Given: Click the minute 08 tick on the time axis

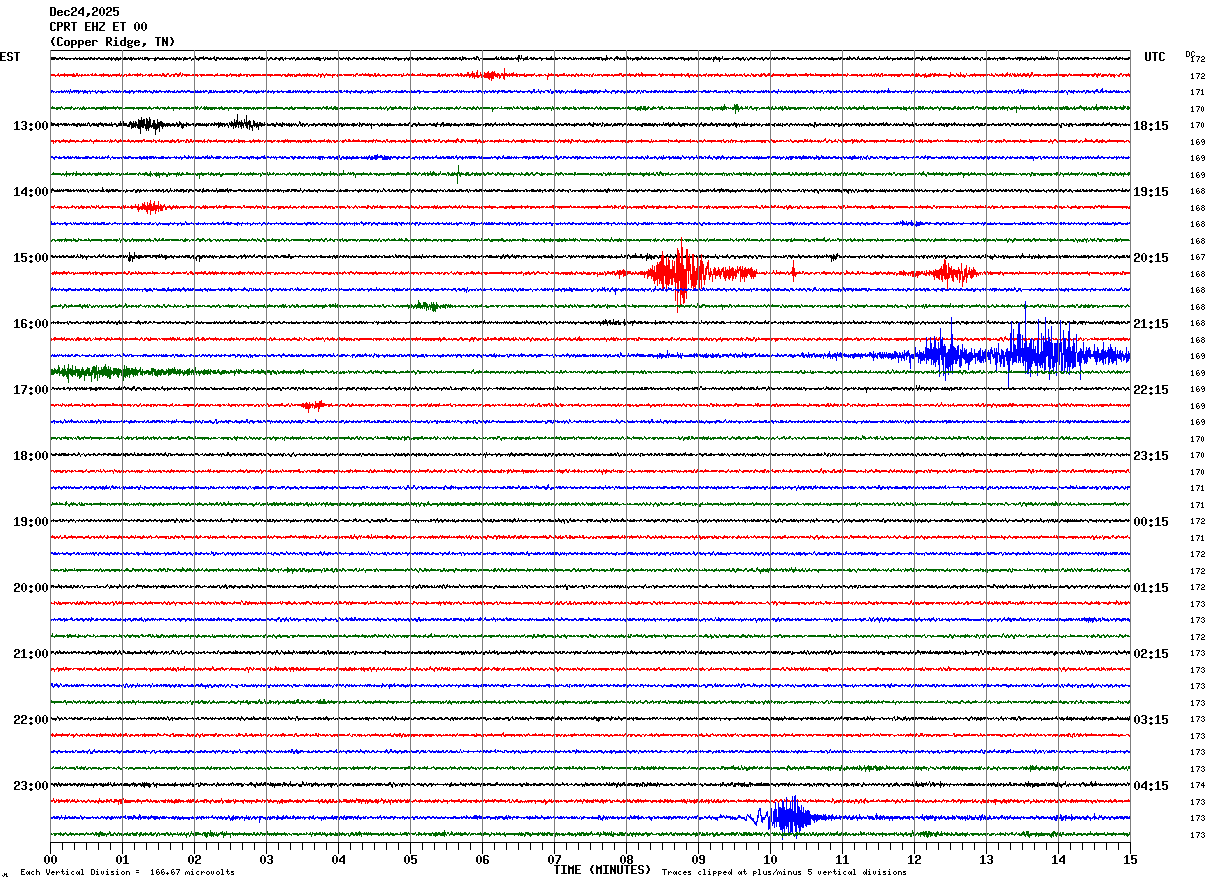Looking at the screenshot, I should point(626,859).
